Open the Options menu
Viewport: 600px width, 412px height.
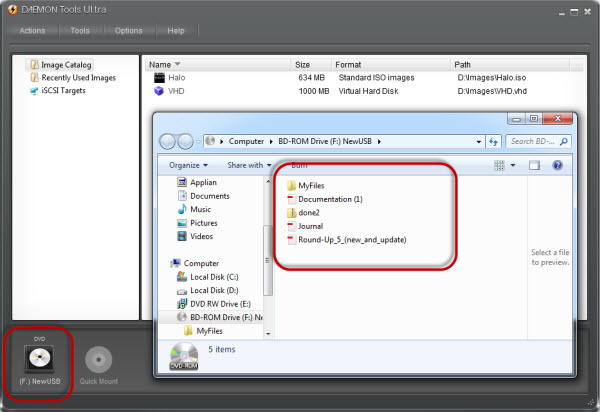(x=129, y=31)
